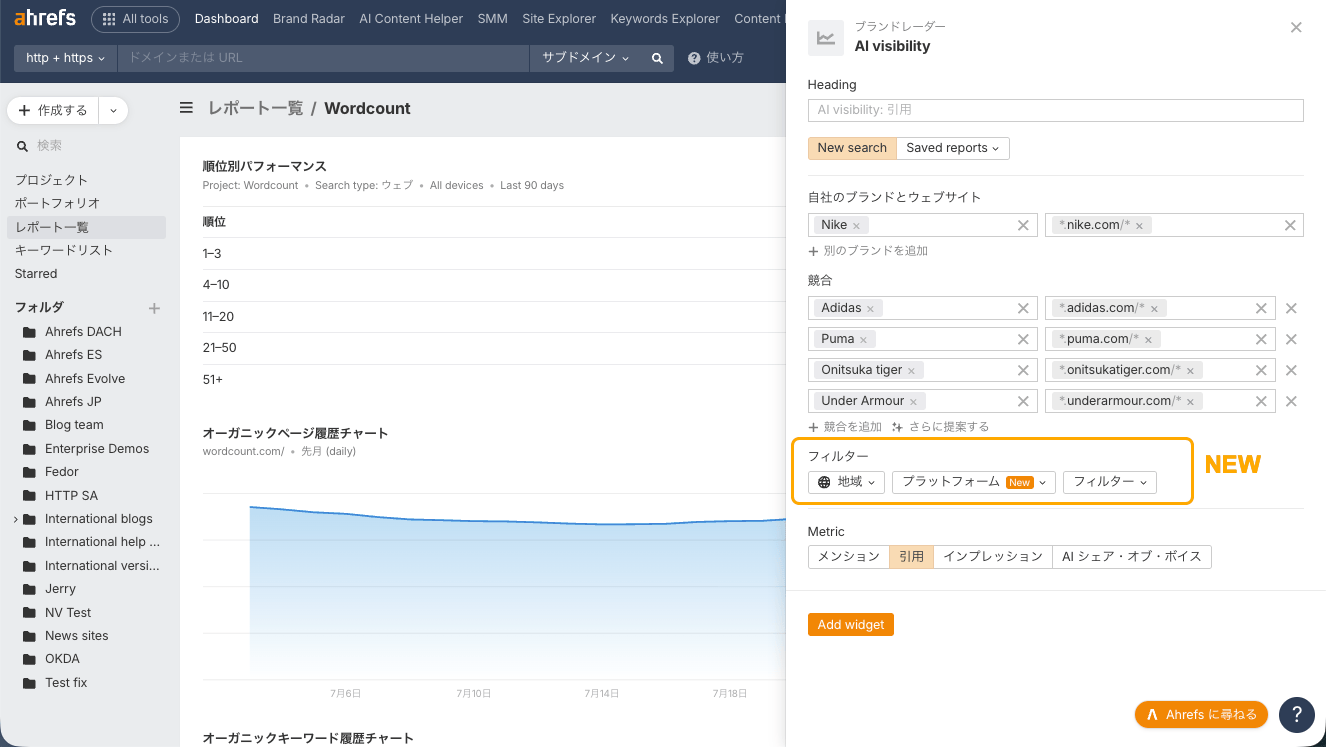Viewport: 1326px width, 747px height.
Task: Open the Ahrefs DACH folder
Action: (x=83, y=332)
